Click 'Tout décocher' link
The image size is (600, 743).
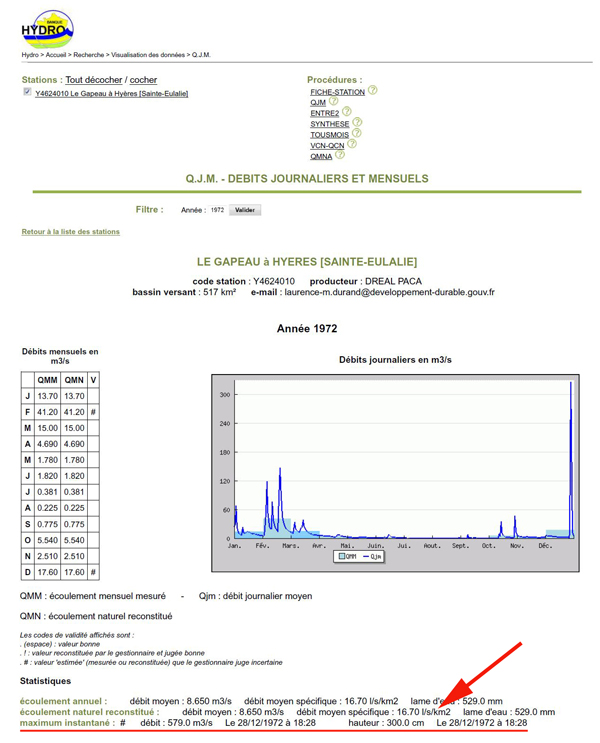(x=94, y=80)
